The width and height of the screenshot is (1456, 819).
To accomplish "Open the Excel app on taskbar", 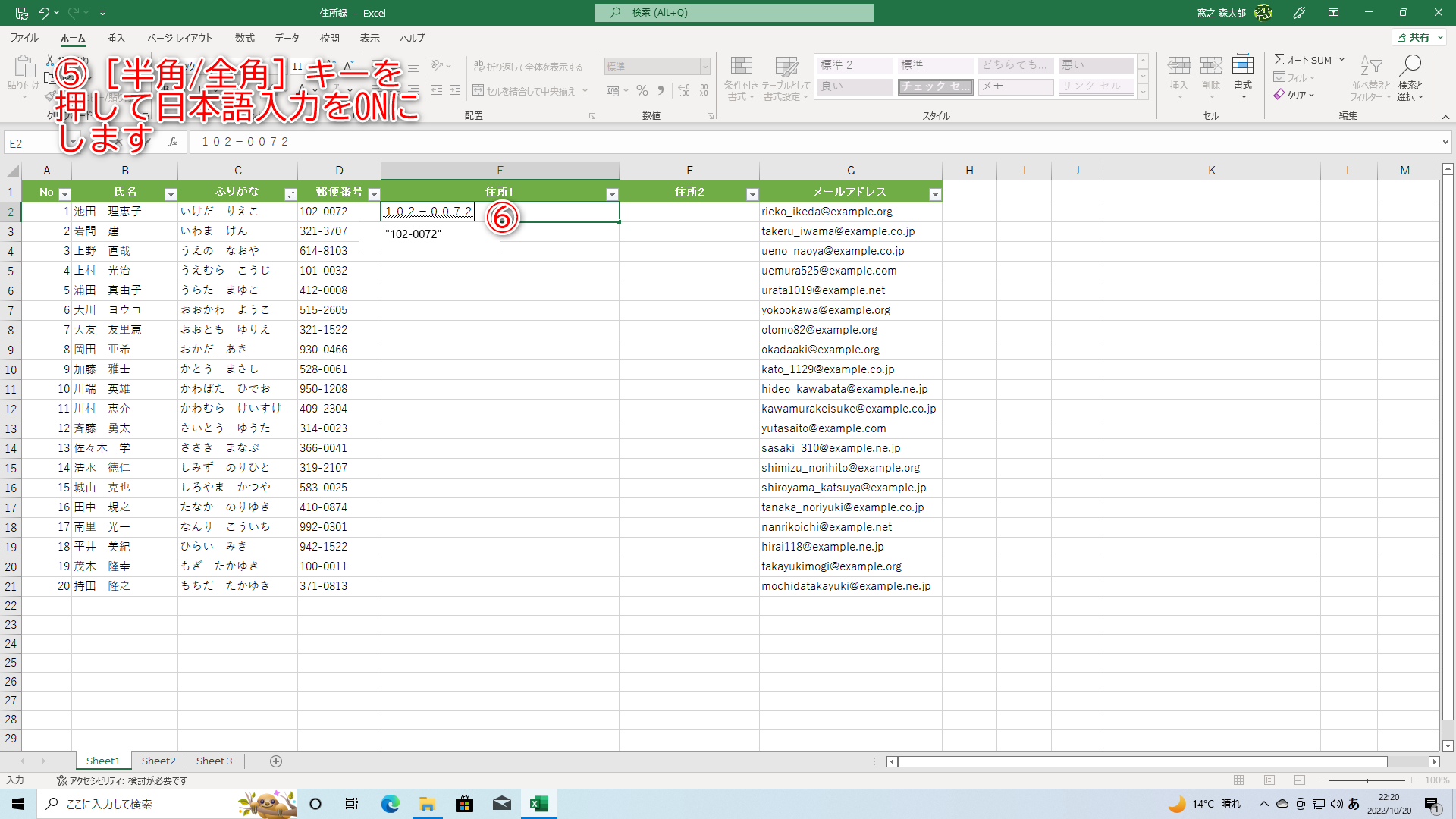I will [x=539, y=804].
